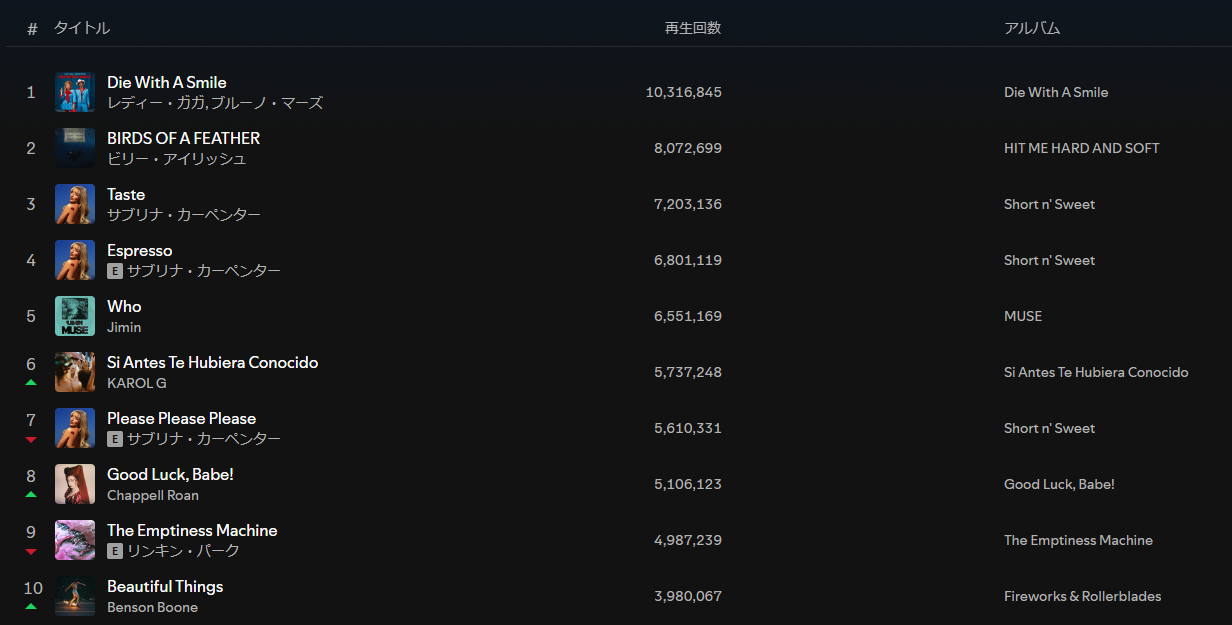This screenshot has height=625, width=1232.
Task: Open the song title Taste
Action: (126, 194)
